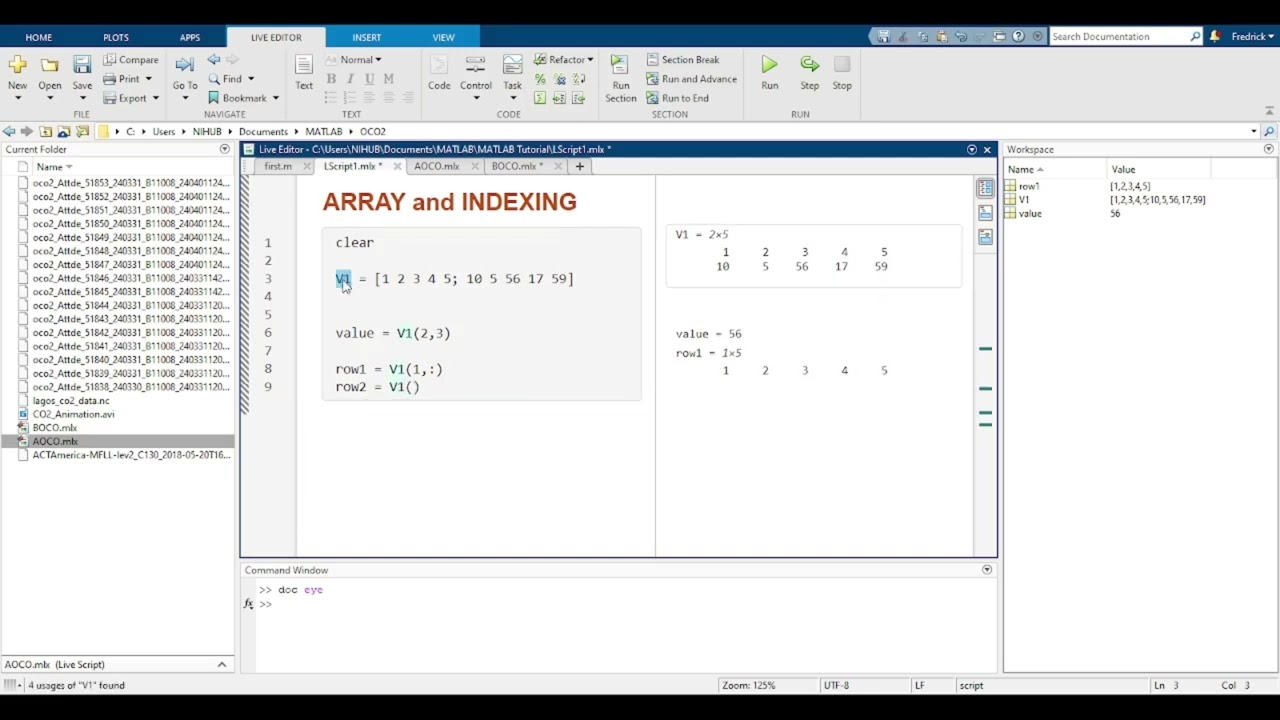The height and width of the screenshot is (720, 1280).
Task: Open a file with the Open folder icon
Action: coord(50,65)
